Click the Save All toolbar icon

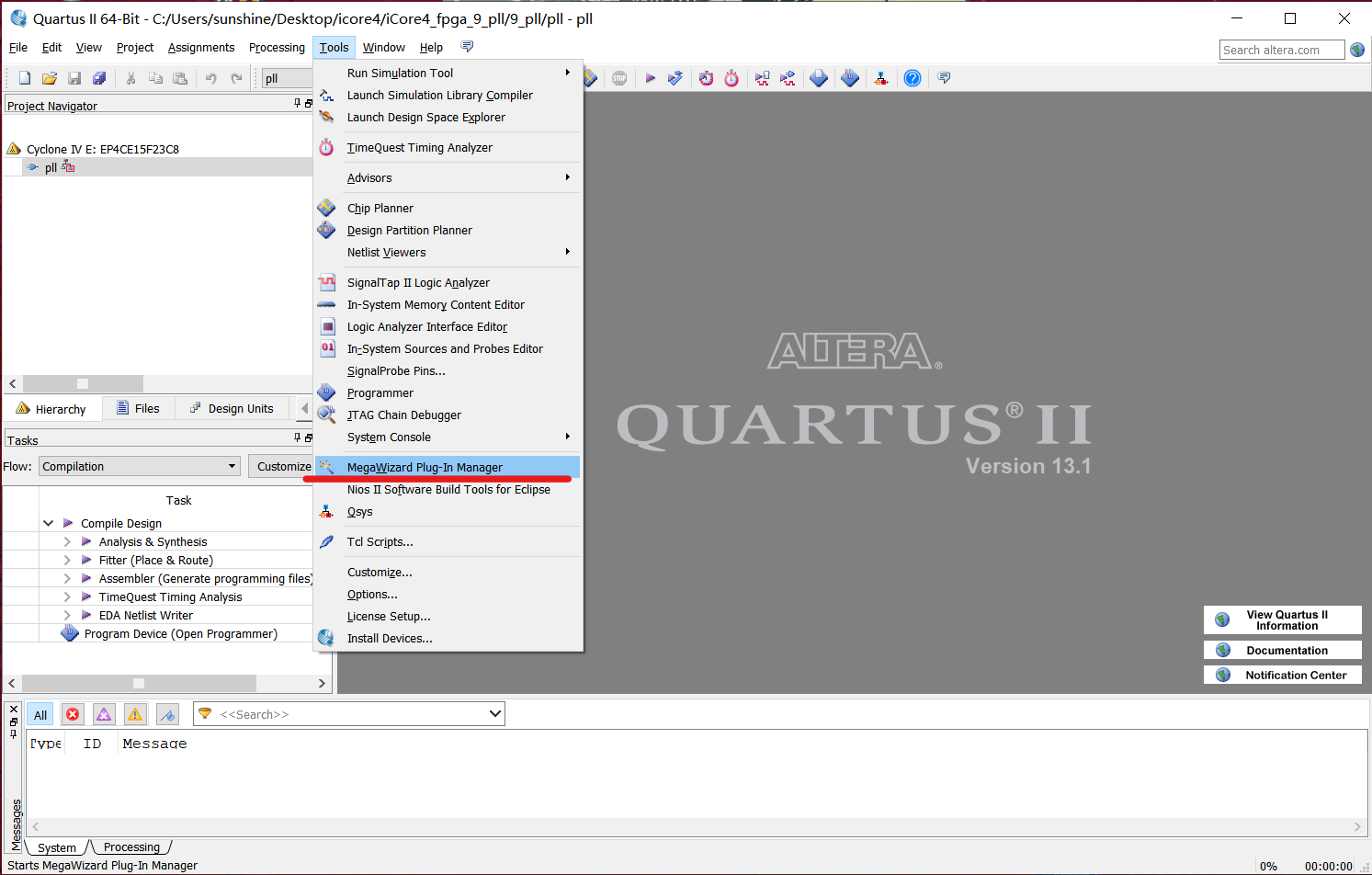(99, 78)
